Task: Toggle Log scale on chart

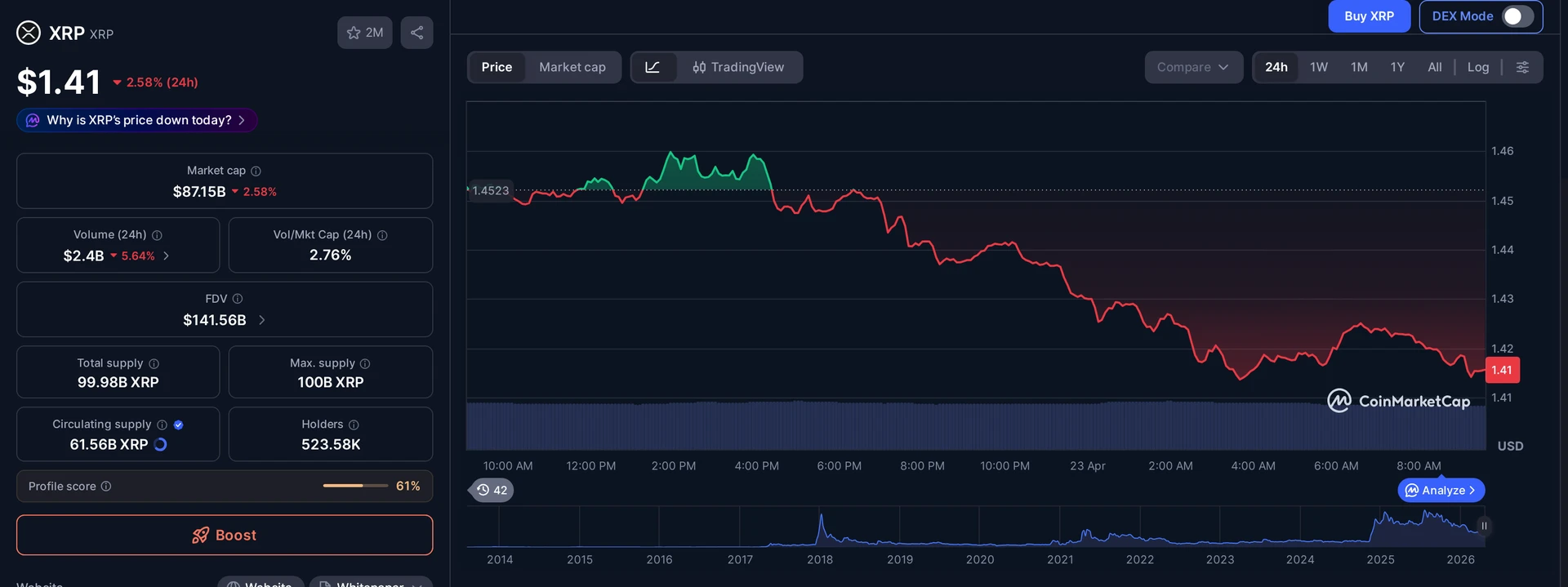Action: pos(1477,67)
